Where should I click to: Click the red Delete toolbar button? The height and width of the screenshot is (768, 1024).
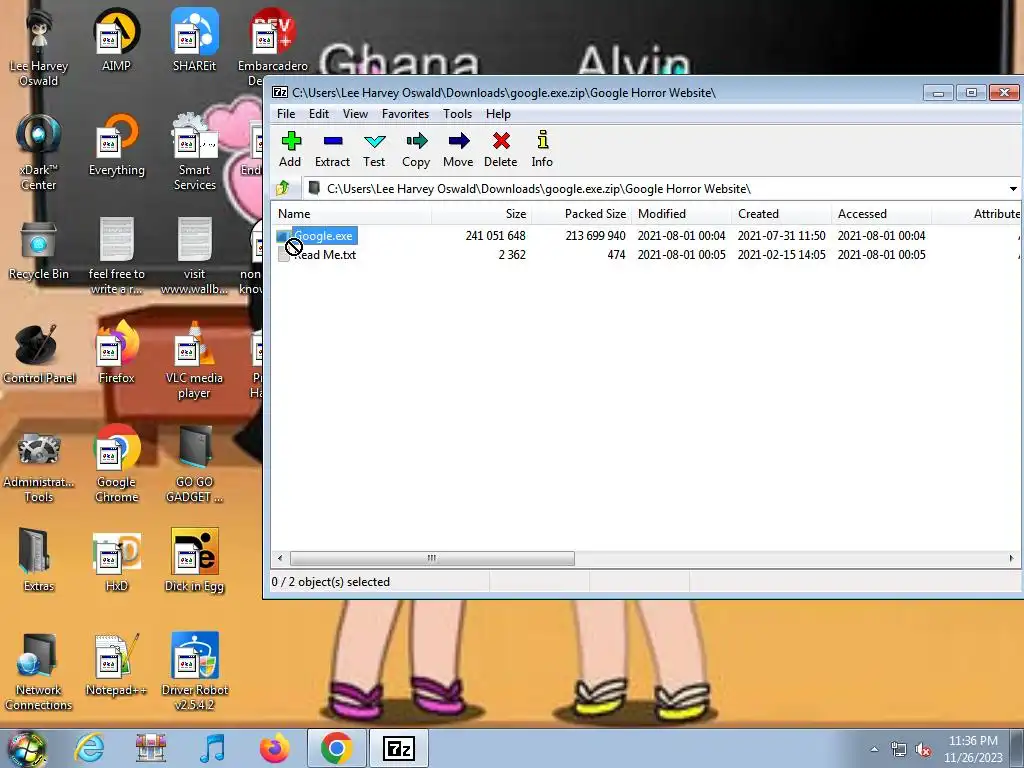(x=501, y=150)
